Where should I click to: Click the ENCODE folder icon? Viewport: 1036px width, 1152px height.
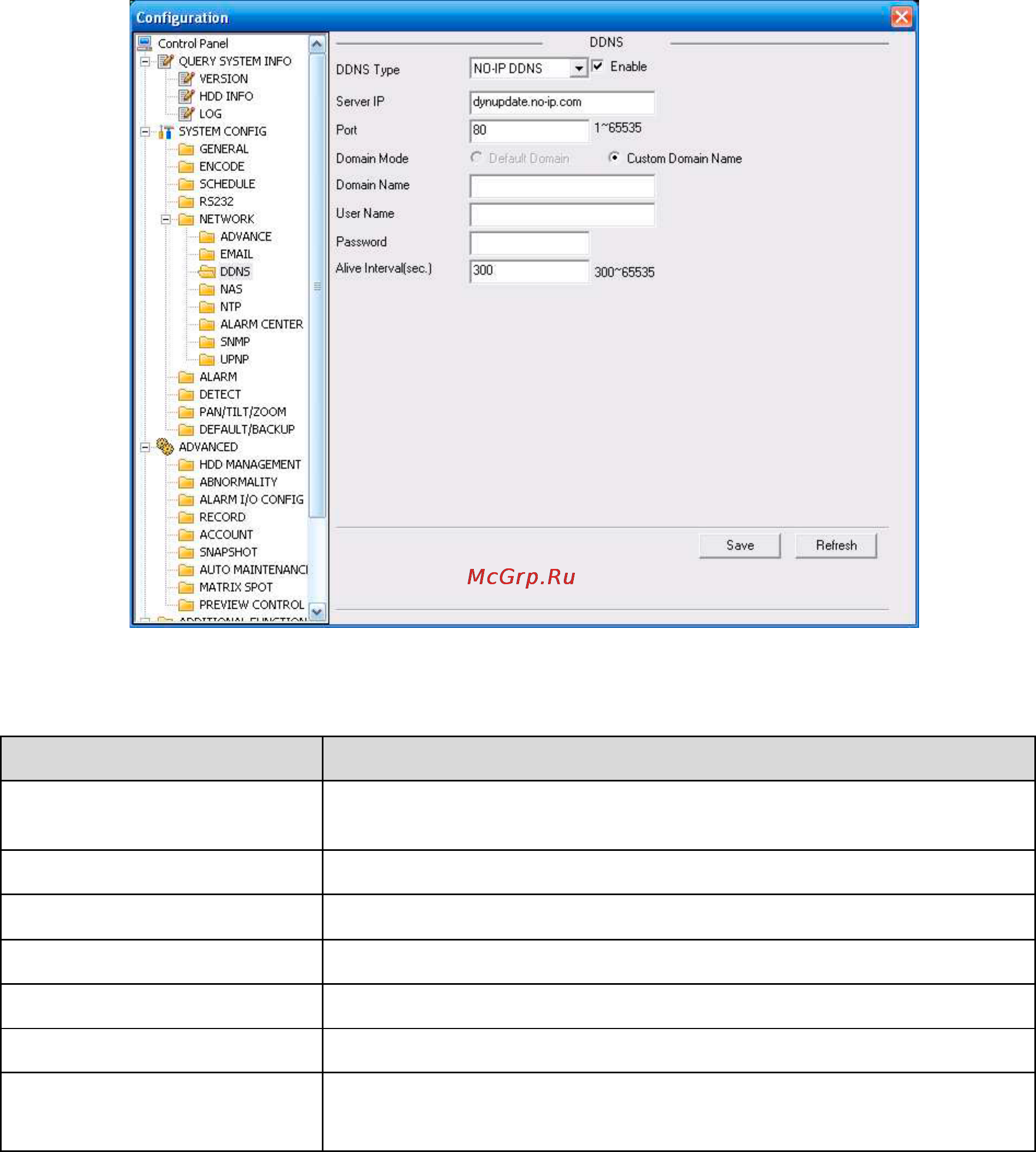coord(186,167)
